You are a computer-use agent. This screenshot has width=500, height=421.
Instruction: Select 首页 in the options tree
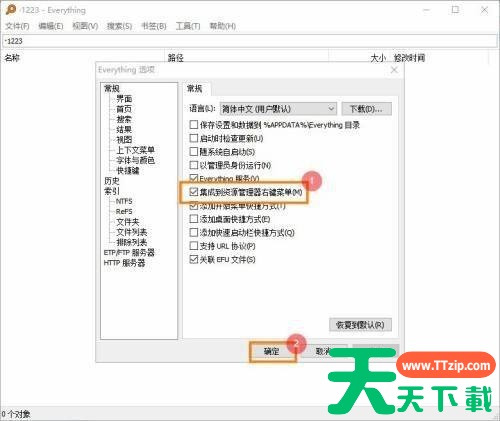pyautogui.click(x=124, y=109)
